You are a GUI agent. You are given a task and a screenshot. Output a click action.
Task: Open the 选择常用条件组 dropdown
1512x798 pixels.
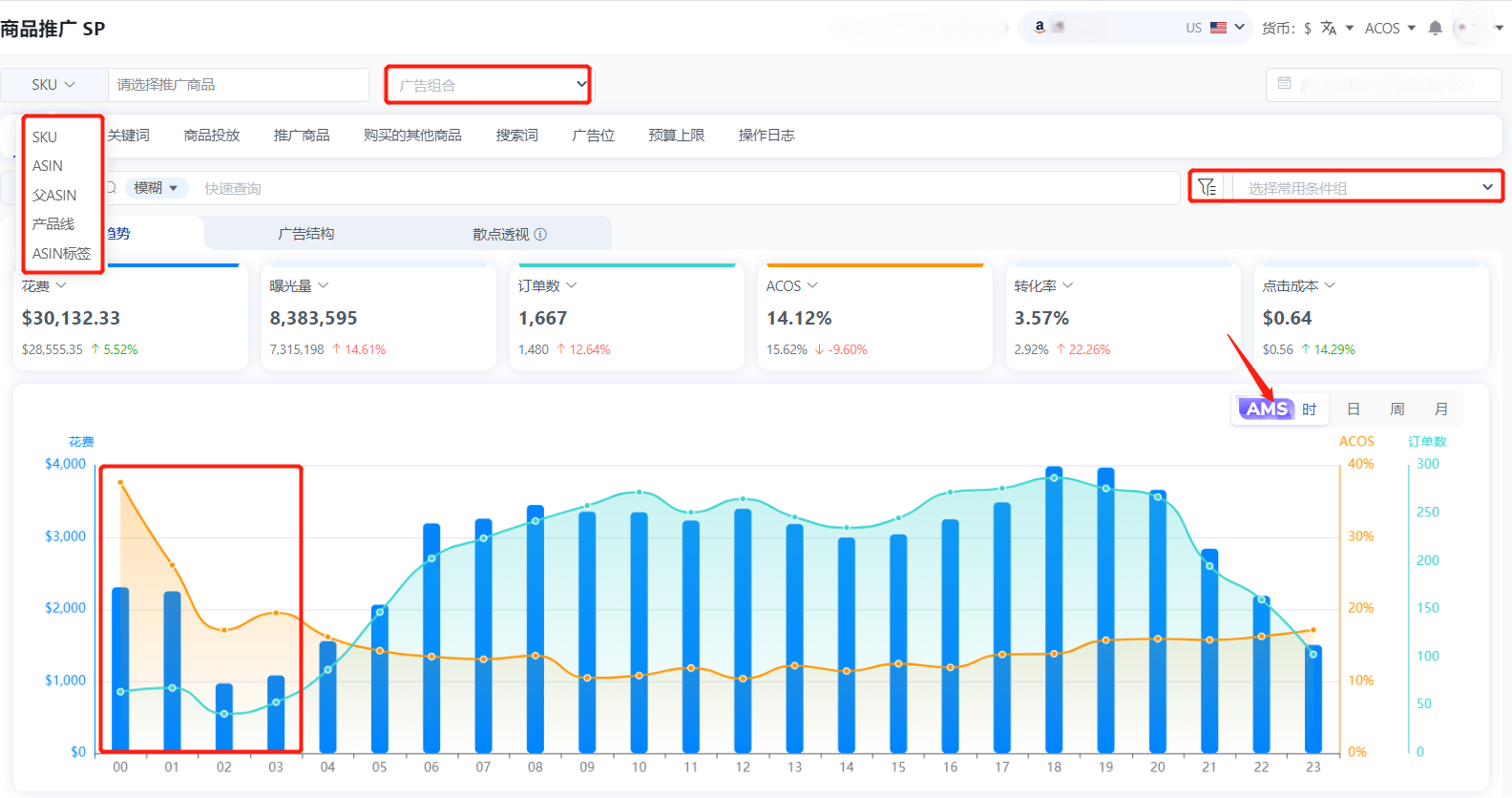(1368, 188)
